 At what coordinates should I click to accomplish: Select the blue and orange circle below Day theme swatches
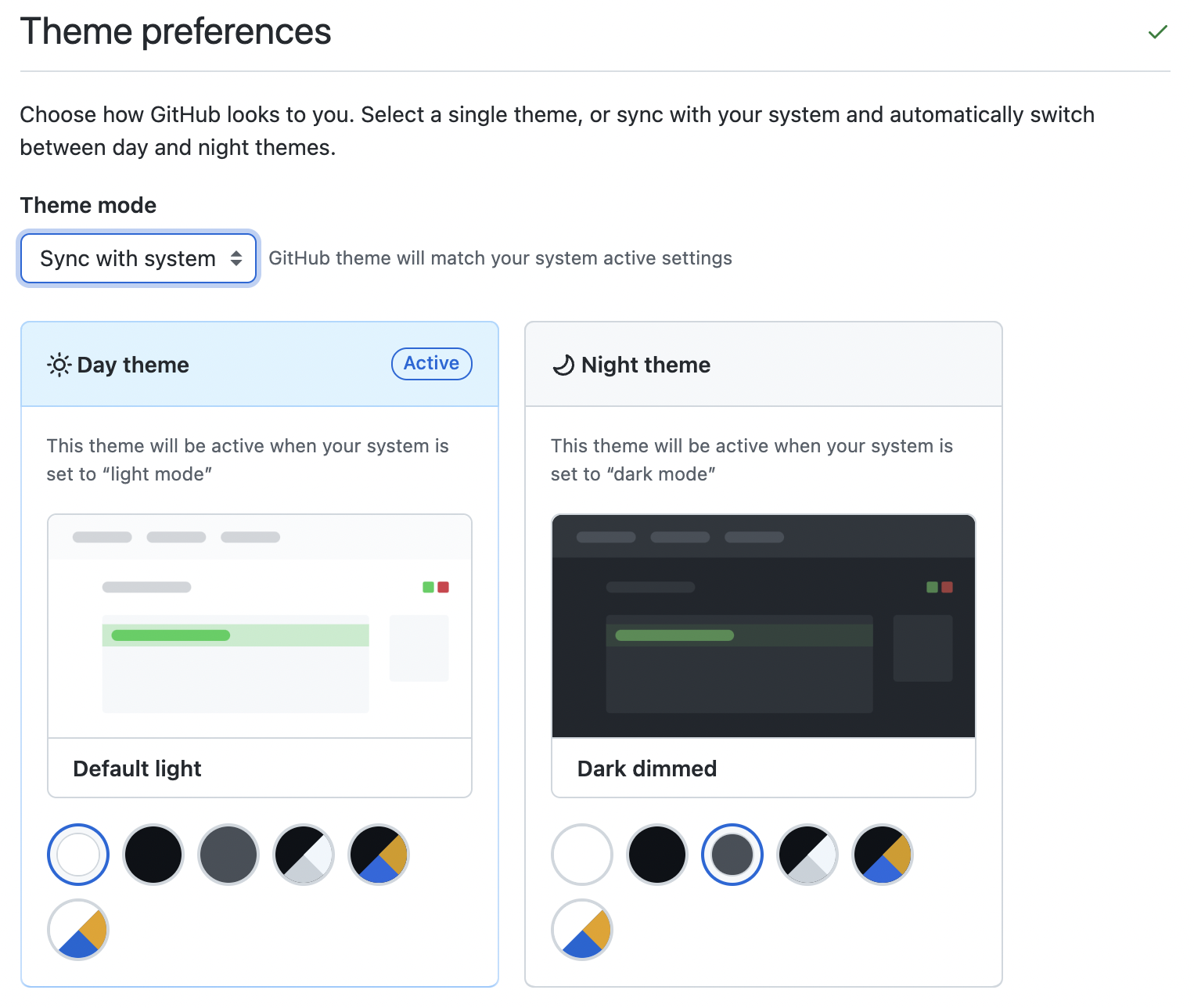tap(77, 930)
